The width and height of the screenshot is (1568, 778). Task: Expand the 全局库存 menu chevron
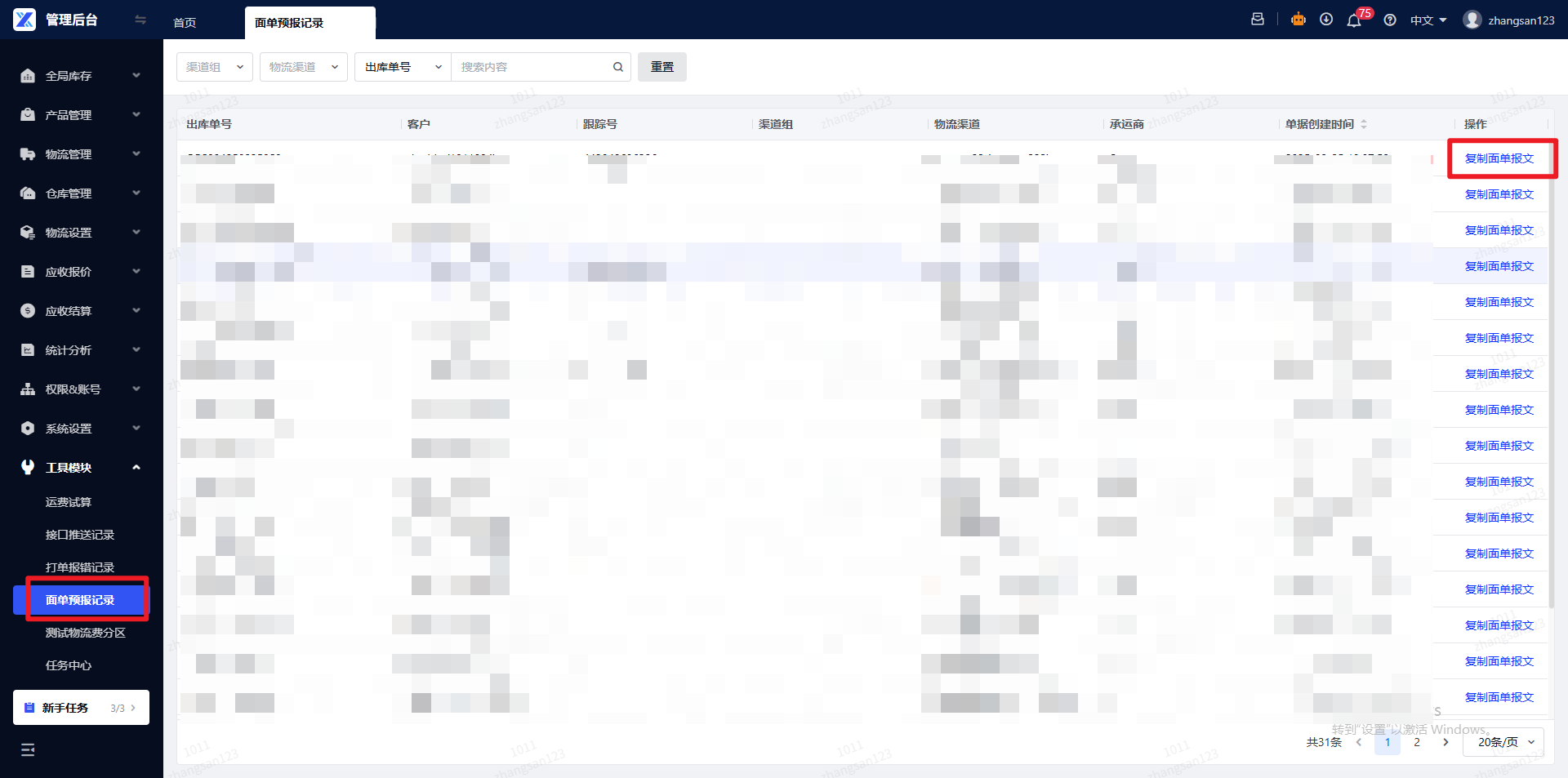(x=136, y=76)
